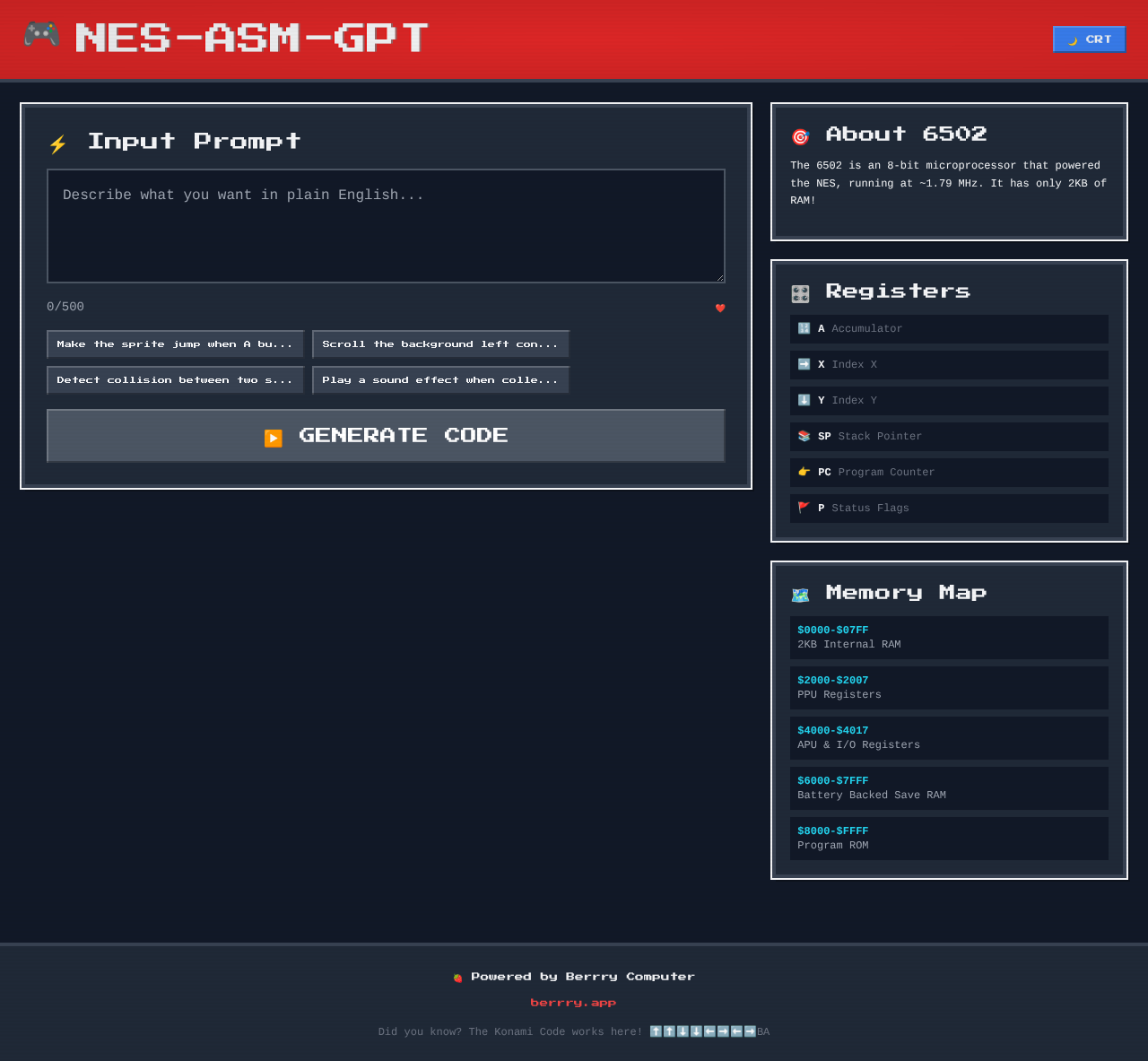Click the pointing finger icon on Program Counter

click(x=803, y=471)
